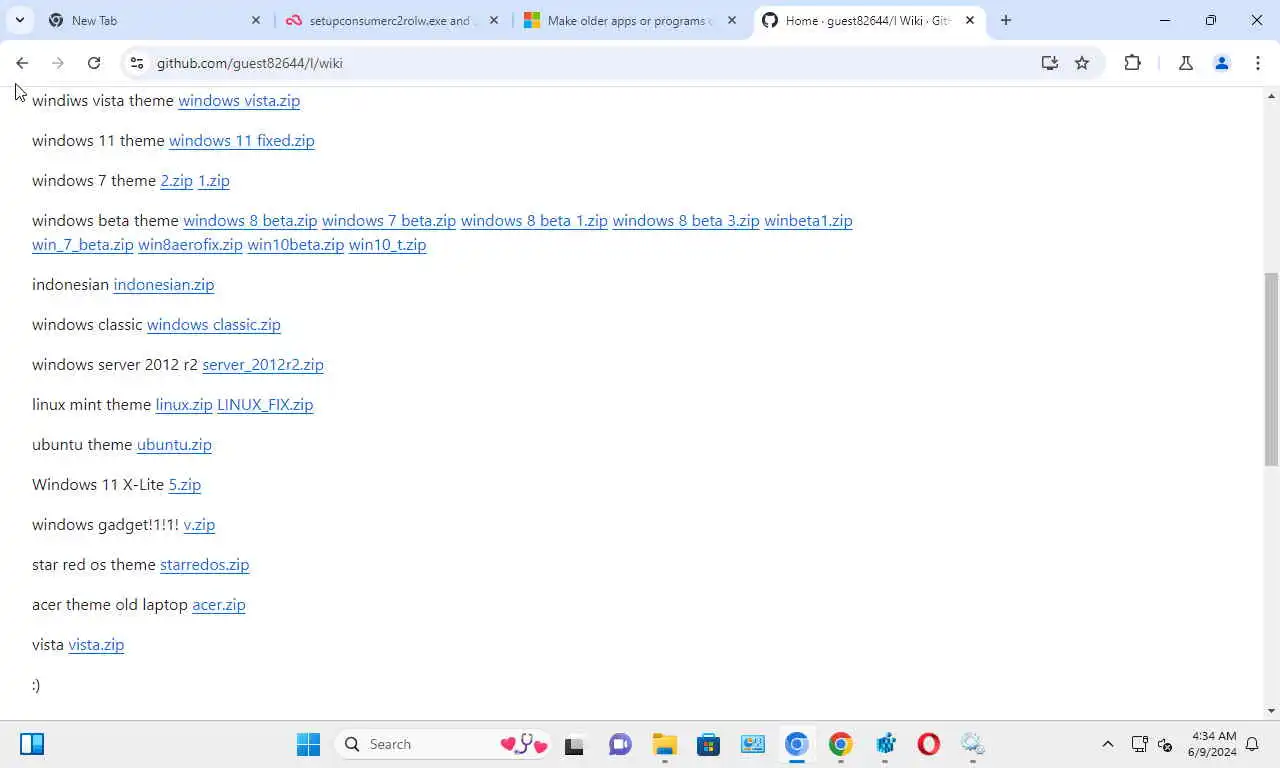Screen dimensions: 1280x768
Task: Install app icon in address bar
Action: click(x=1049, y=63)
